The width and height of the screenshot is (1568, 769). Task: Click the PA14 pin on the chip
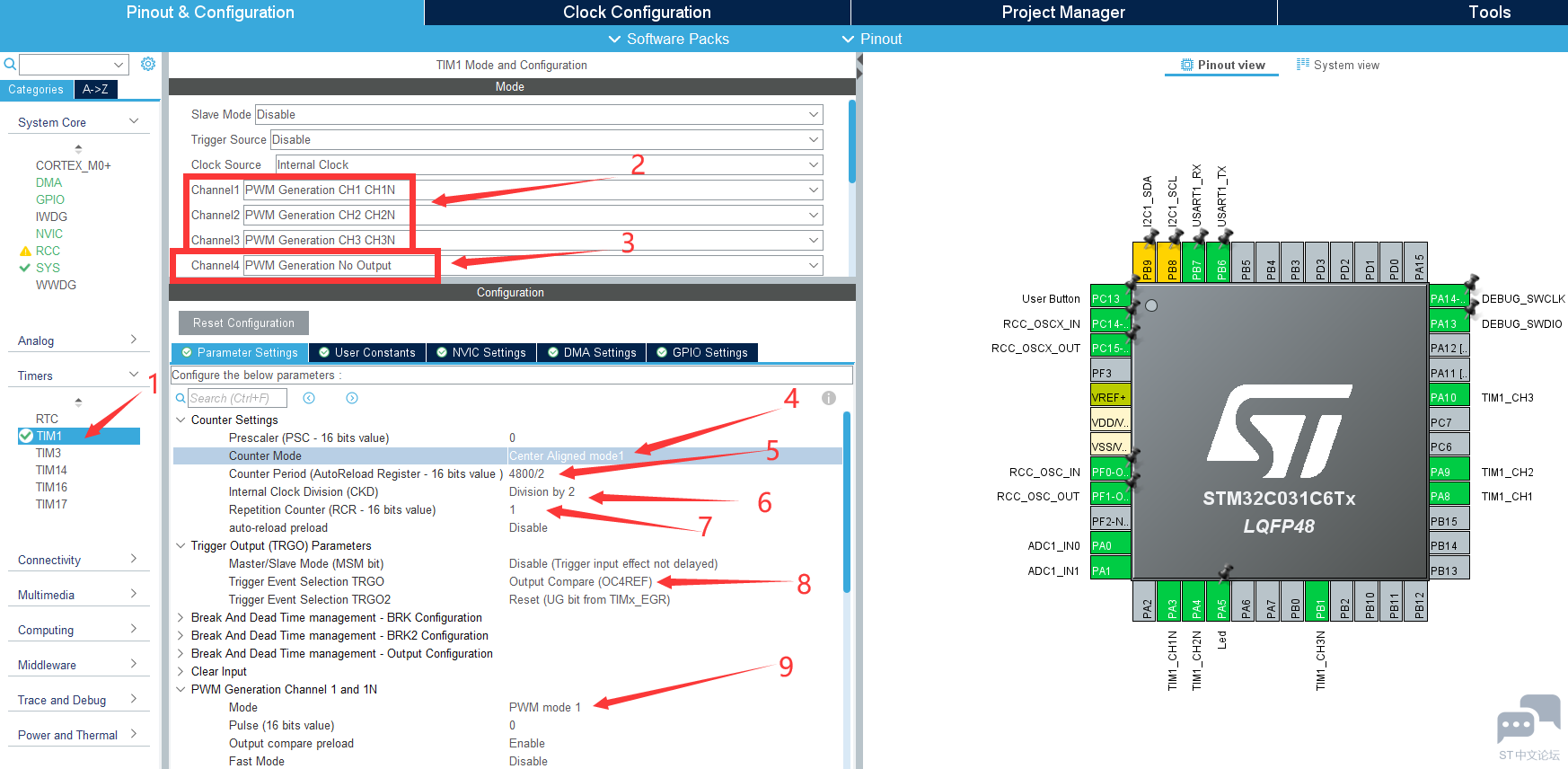[1449, 298]
